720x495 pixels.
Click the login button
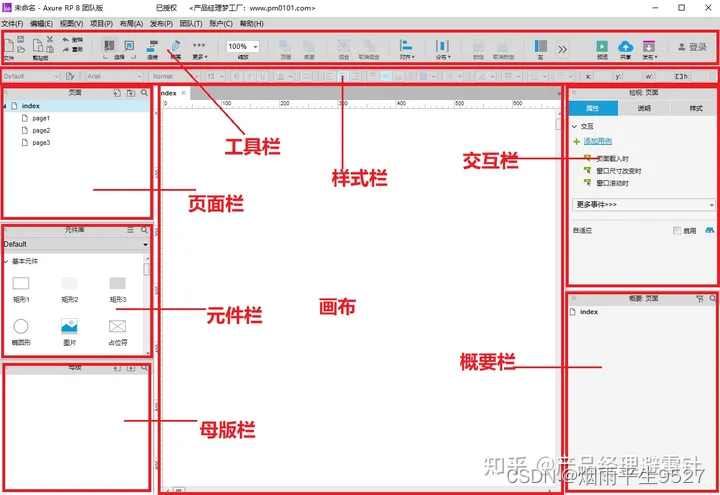[692, 47]
